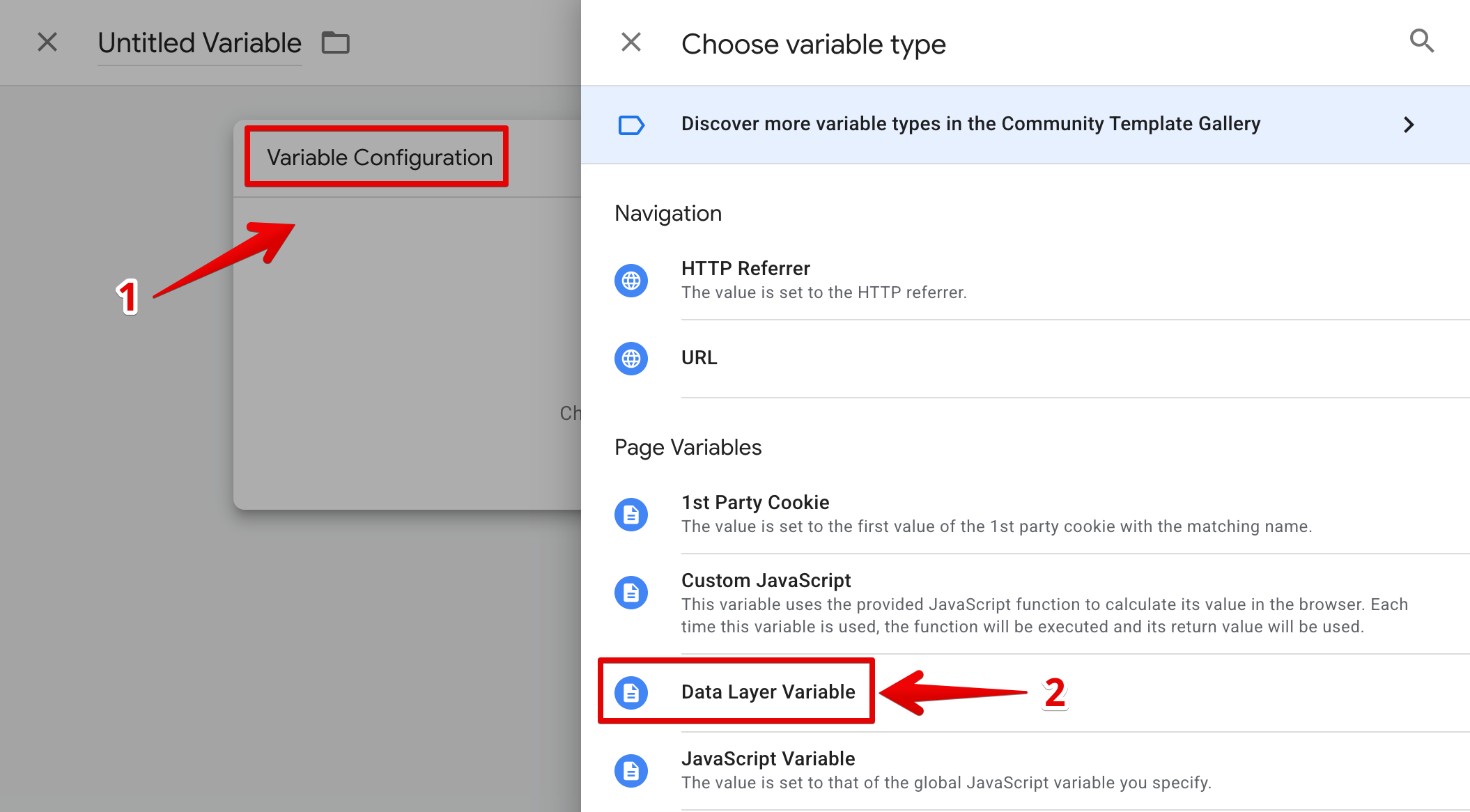Screen dimensions: 1470x812
Task: Choose the URL variable type
Action: click(699, 358)
